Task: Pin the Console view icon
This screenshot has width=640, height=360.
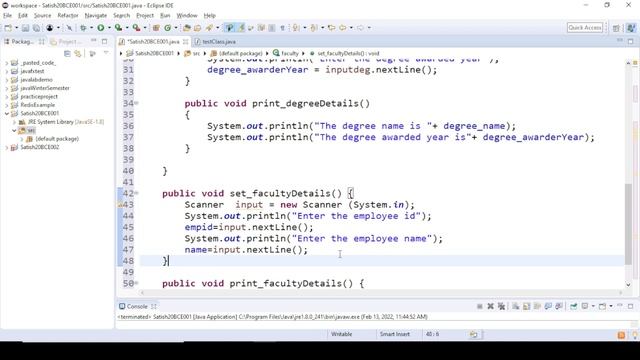Action: [x=573, y=306]
